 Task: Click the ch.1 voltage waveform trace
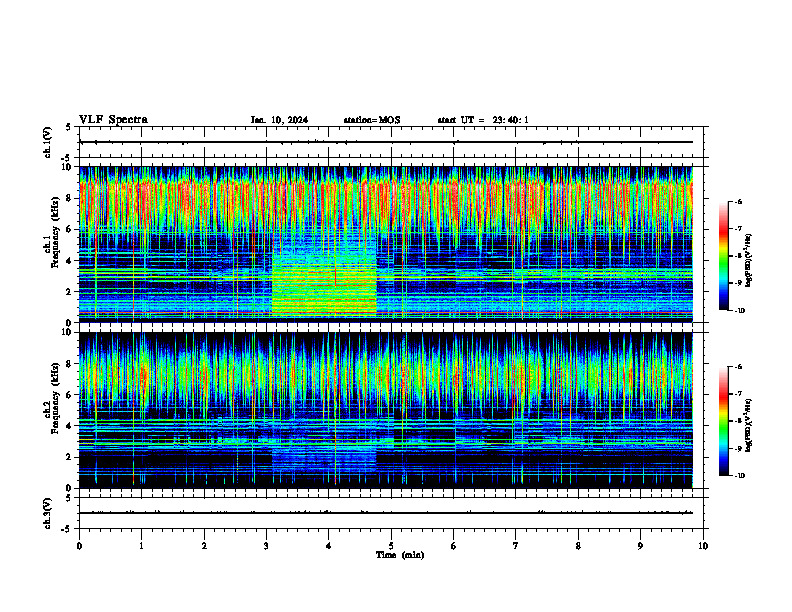pos(386,142)
